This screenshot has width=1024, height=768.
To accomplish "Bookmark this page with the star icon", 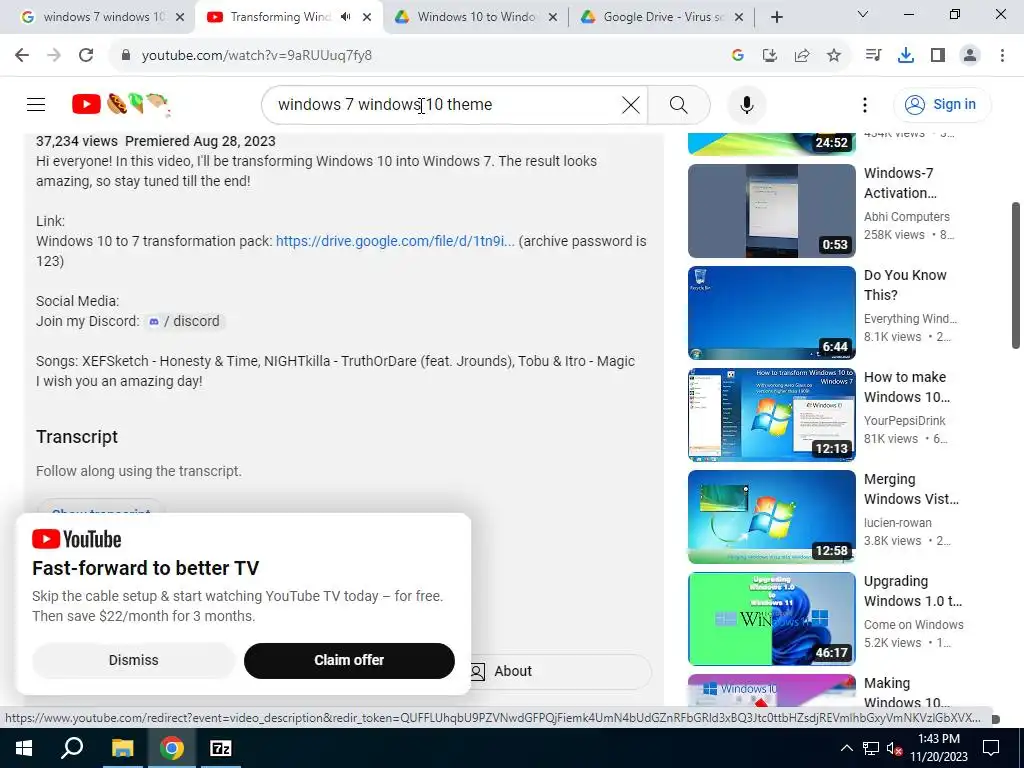I will (834, 56).
